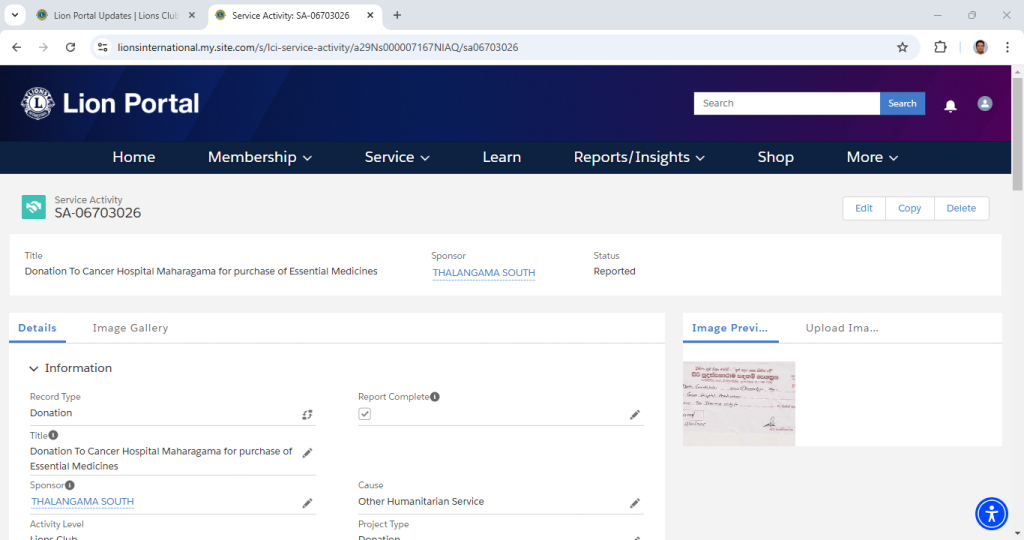This screenshot has width=1024, height=540.
Task: Bookmark this page with star icon
Action: (903, 47)
